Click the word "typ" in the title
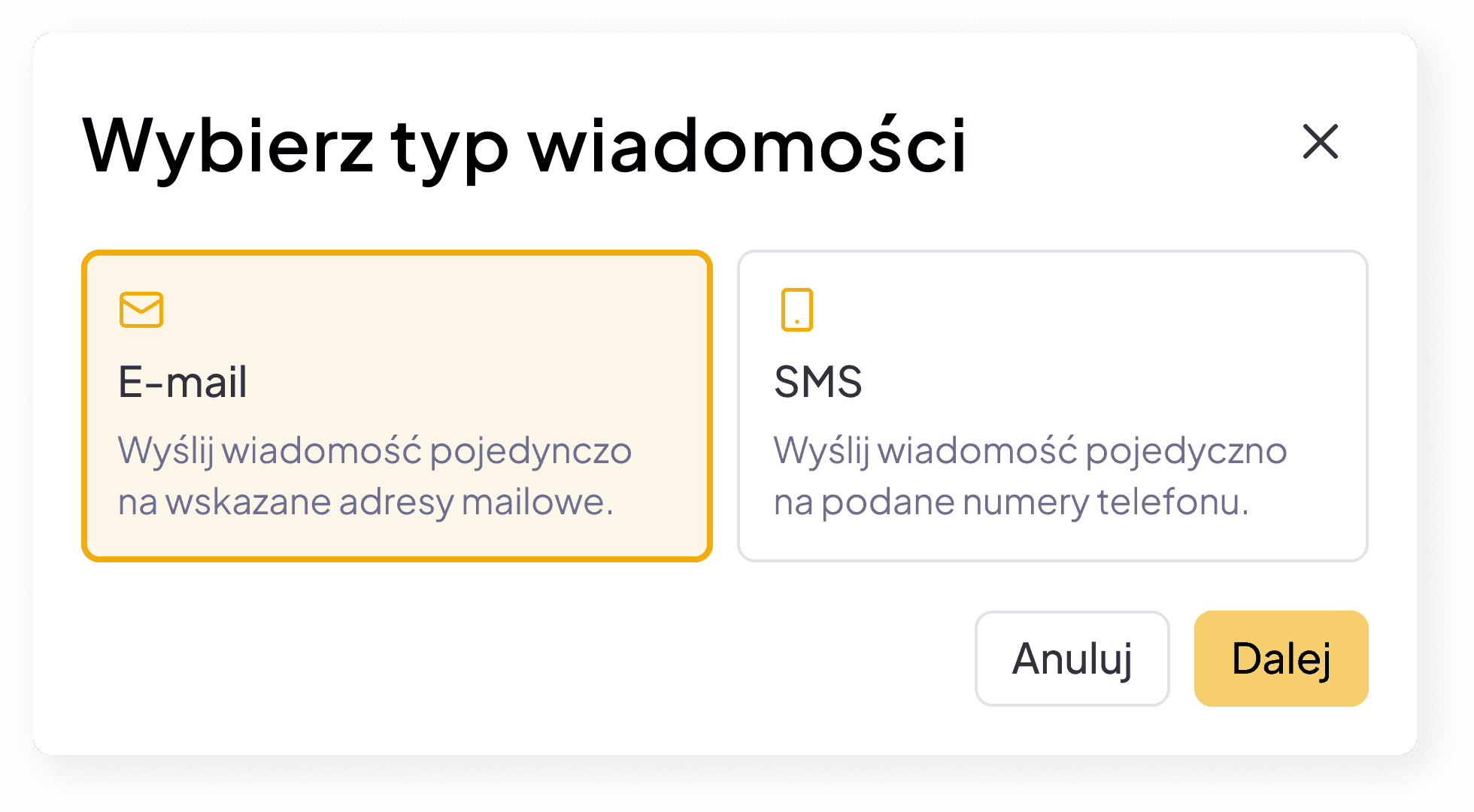The image size is (1474, 812). tap(450, 146)
